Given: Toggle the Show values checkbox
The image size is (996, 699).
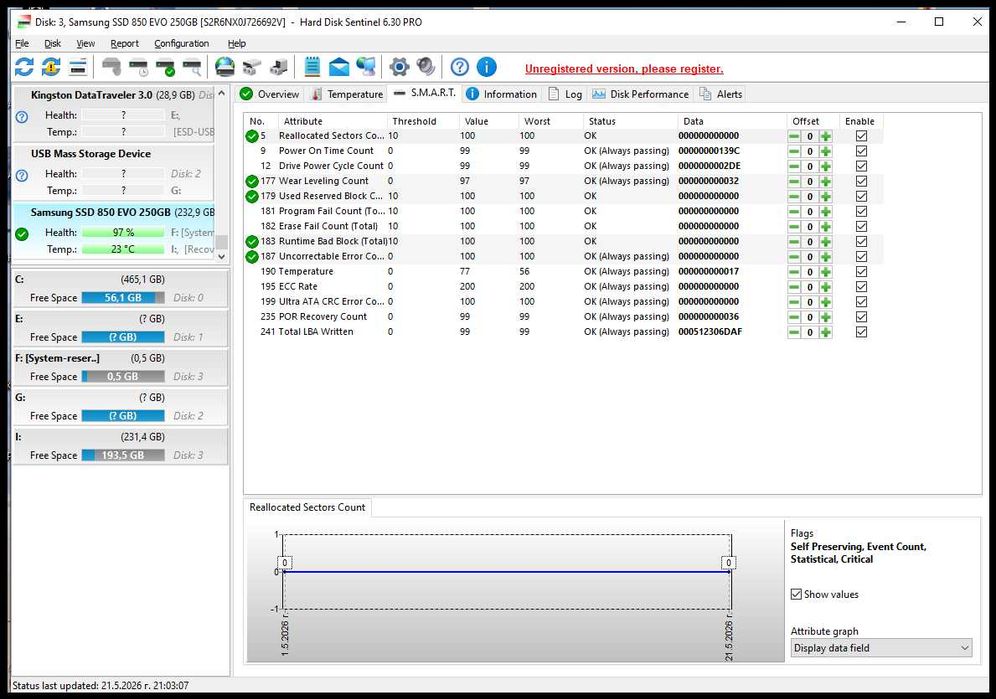Looking at the screenshot, I should [x=796, y=594].
